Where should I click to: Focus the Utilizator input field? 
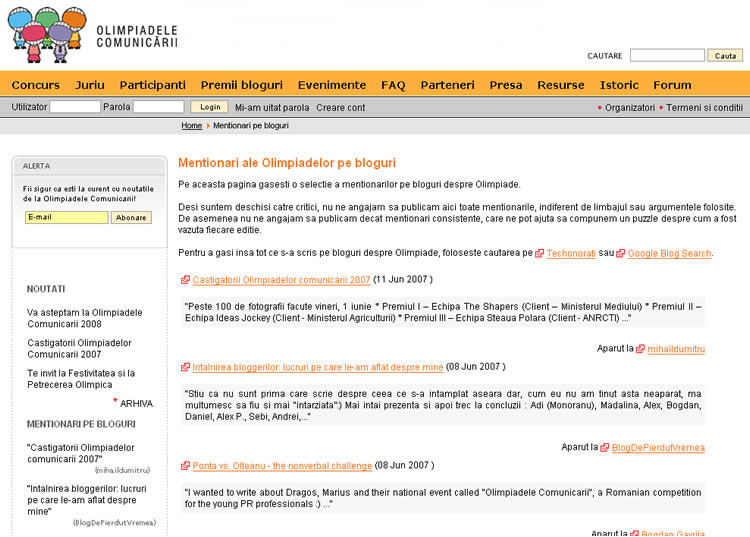click(75, 107)
